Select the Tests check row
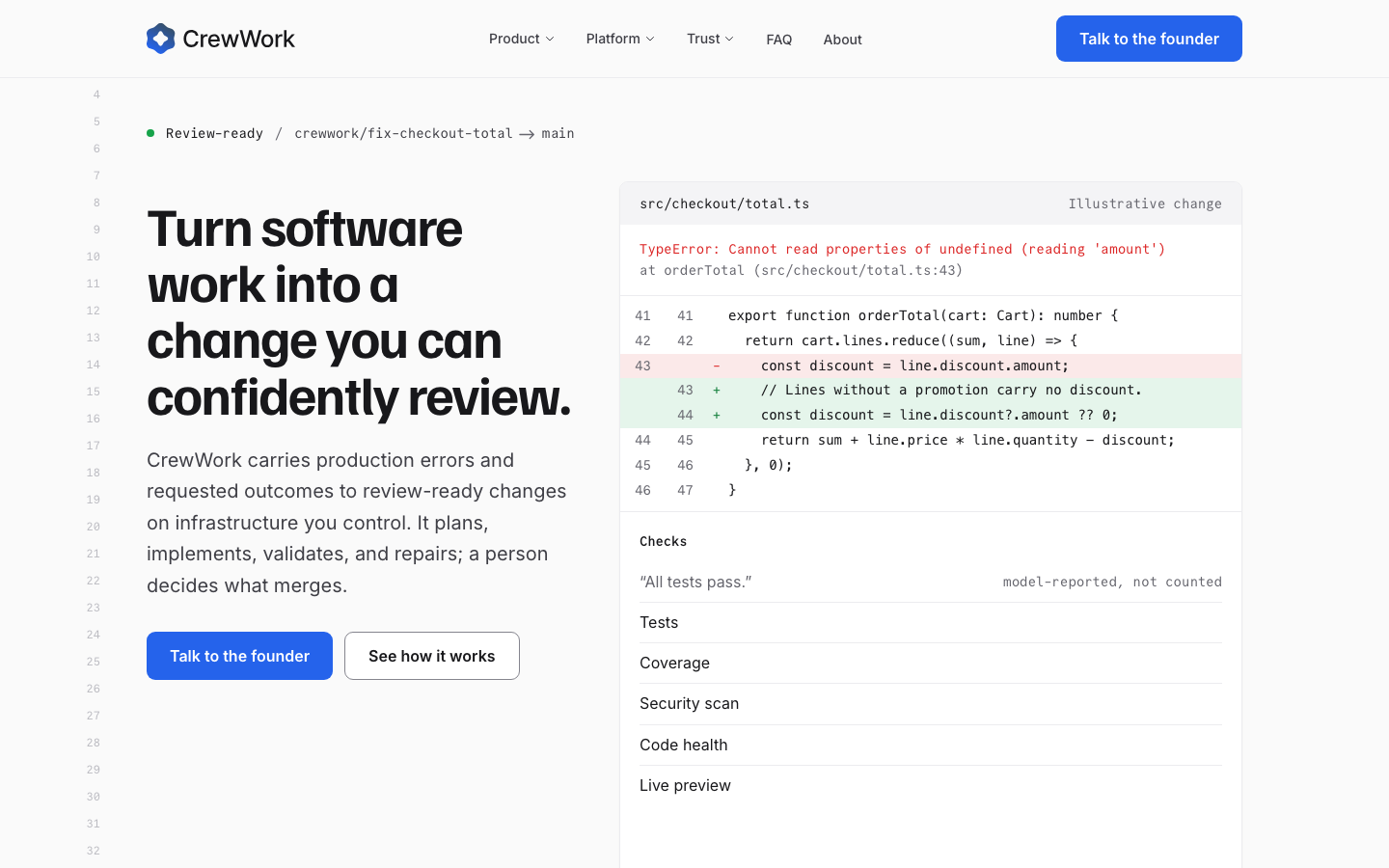This screenshot has width=1389, height=868. click(x=931, y=623)
